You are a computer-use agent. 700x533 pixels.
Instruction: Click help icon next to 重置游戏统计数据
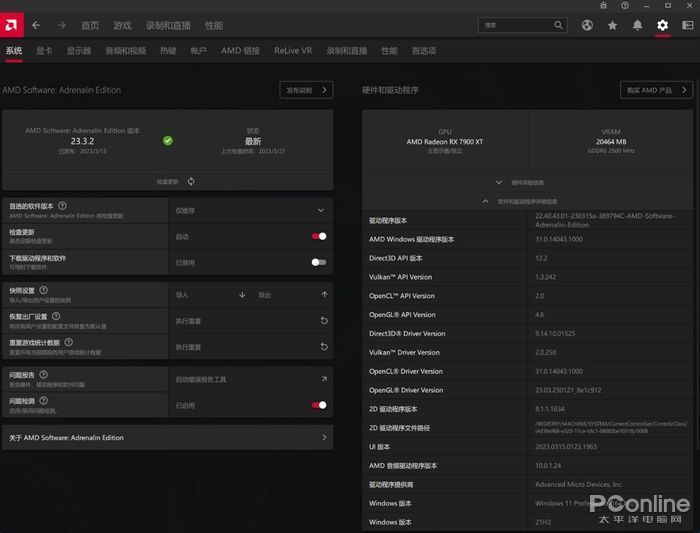69,342
